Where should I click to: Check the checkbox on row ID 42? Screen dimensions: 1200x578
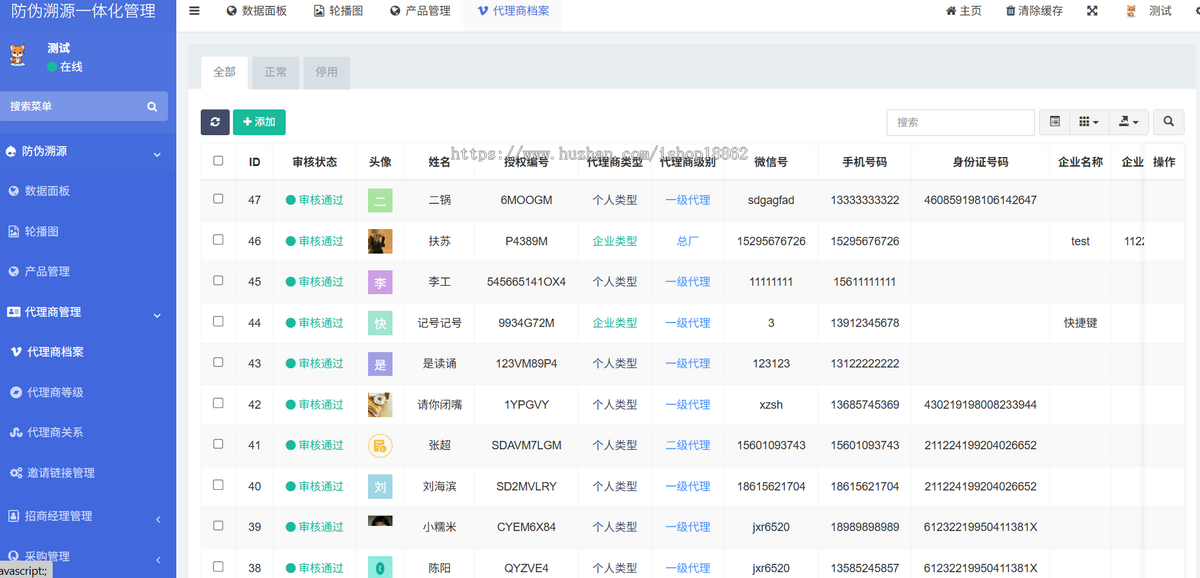(x=217, y=404)
